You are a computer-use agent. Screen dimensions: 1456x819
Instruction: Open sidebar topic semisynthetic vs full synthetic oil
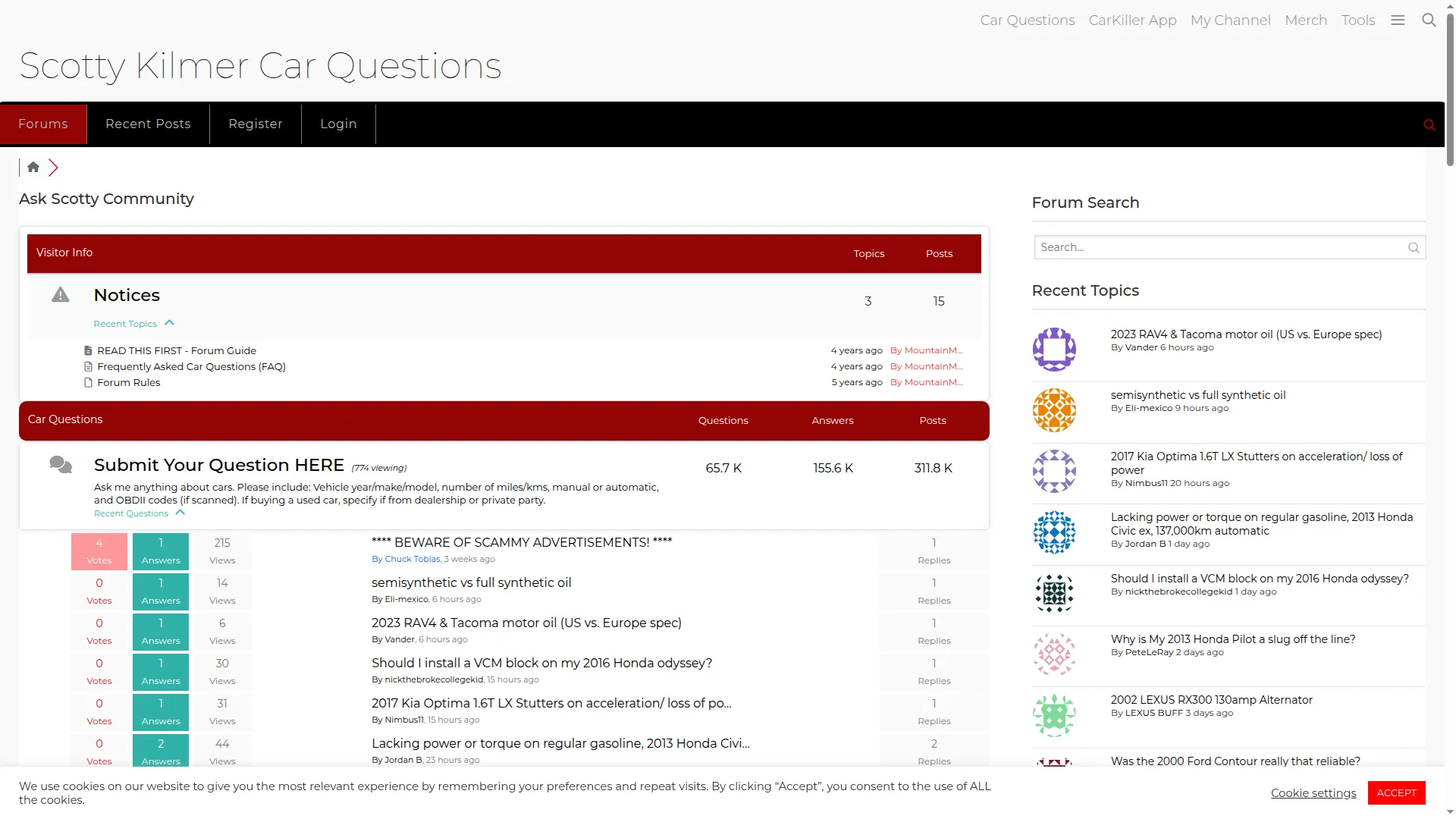[1198, 395]
